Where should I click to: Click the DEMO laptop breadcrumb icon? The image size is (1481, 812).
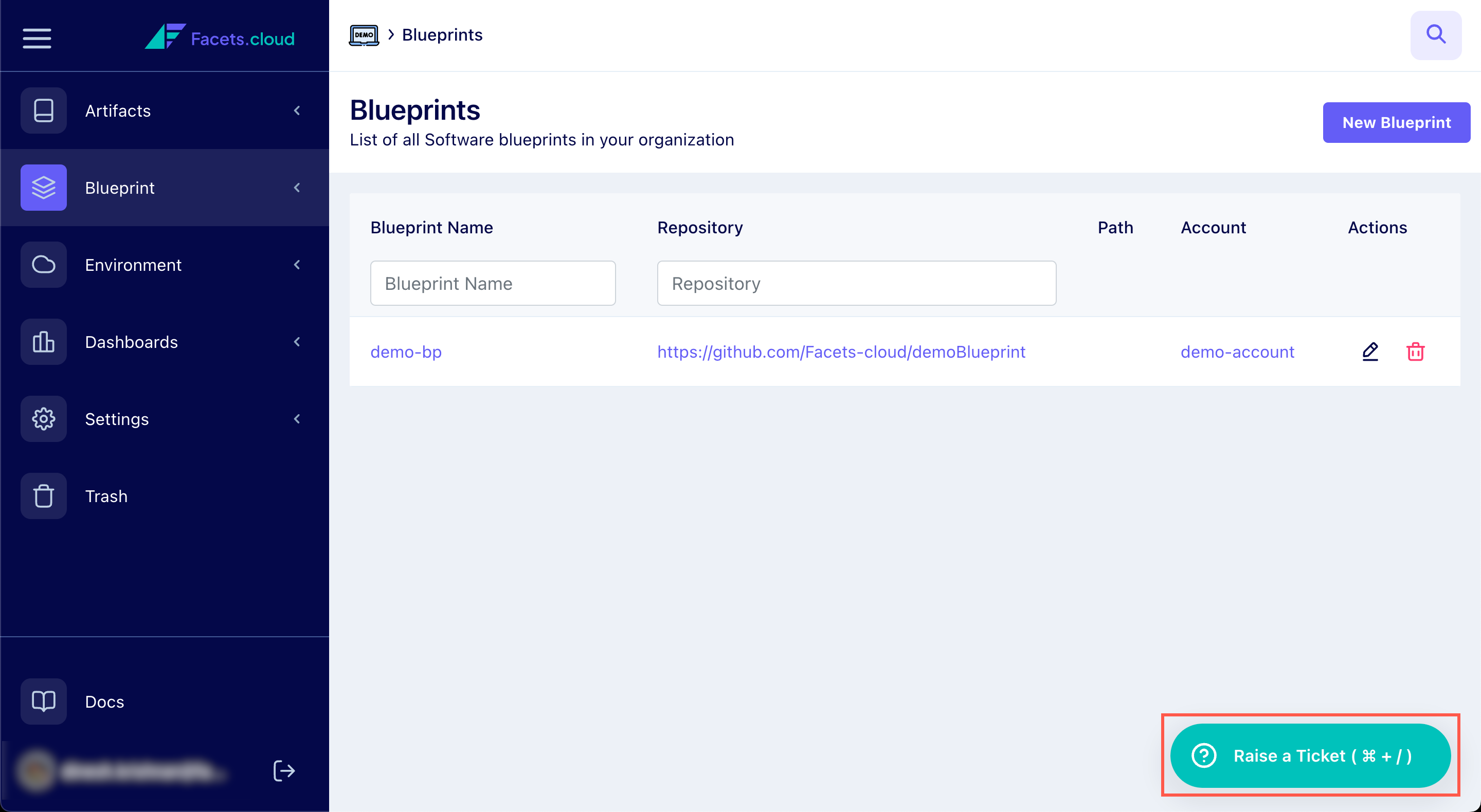click(364, 35)
